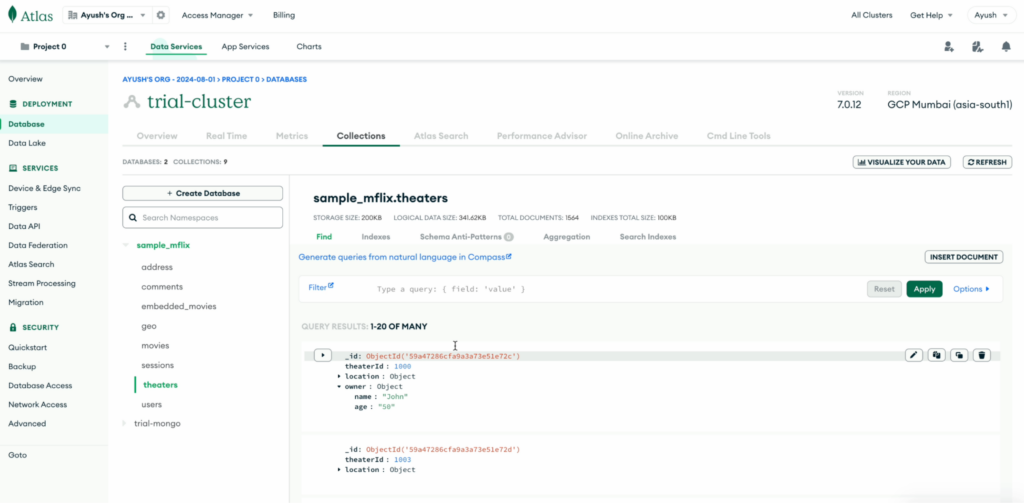Switch to the Indexes tab
The image size is (1024, 503).
376,236
